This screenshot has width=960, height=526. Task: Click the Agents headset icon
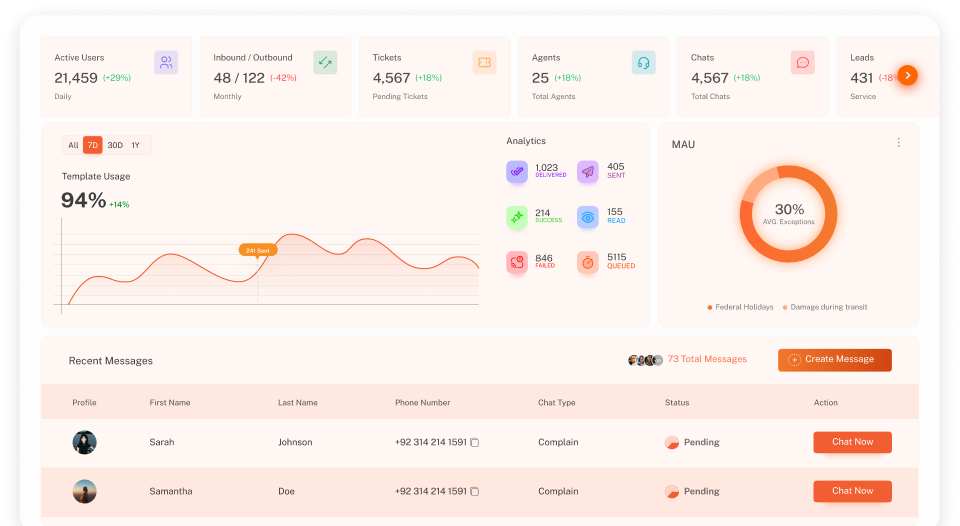coord(643,62)
